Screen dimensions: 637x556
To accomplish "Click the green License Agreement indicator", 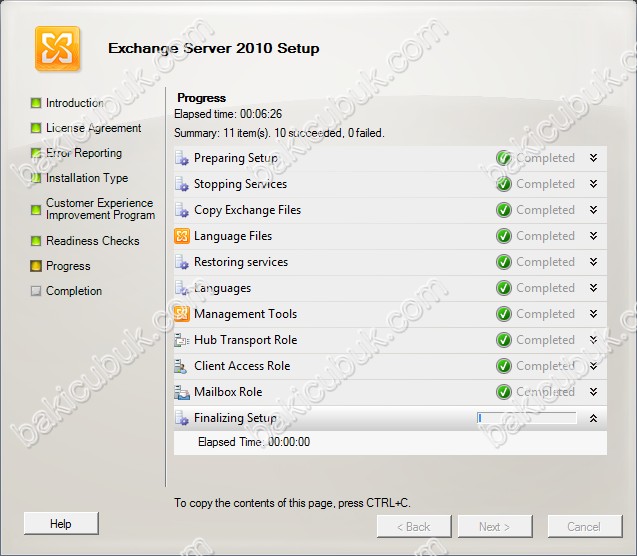I will tap(36, 128).
